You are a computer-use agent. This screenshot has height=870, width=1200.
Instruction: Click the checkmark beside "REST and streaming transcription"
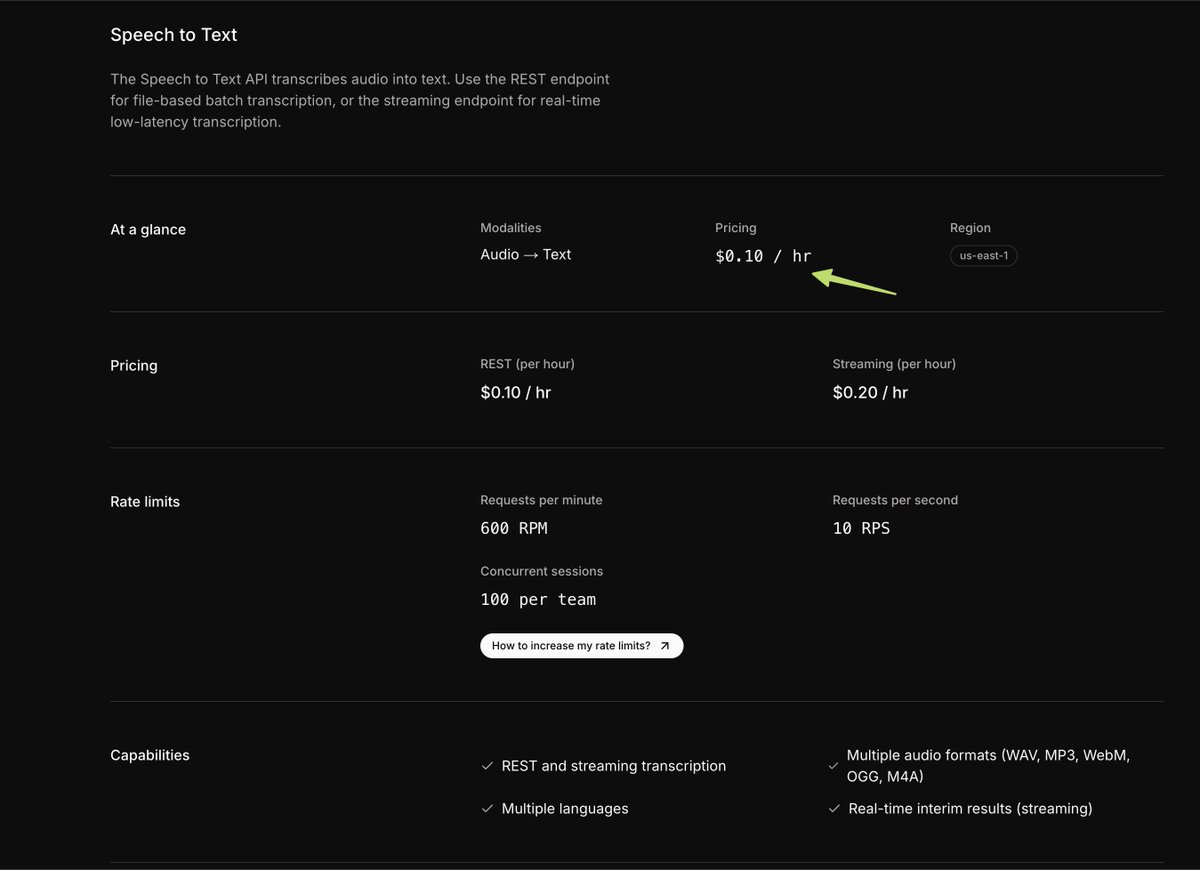click(487, 766)
